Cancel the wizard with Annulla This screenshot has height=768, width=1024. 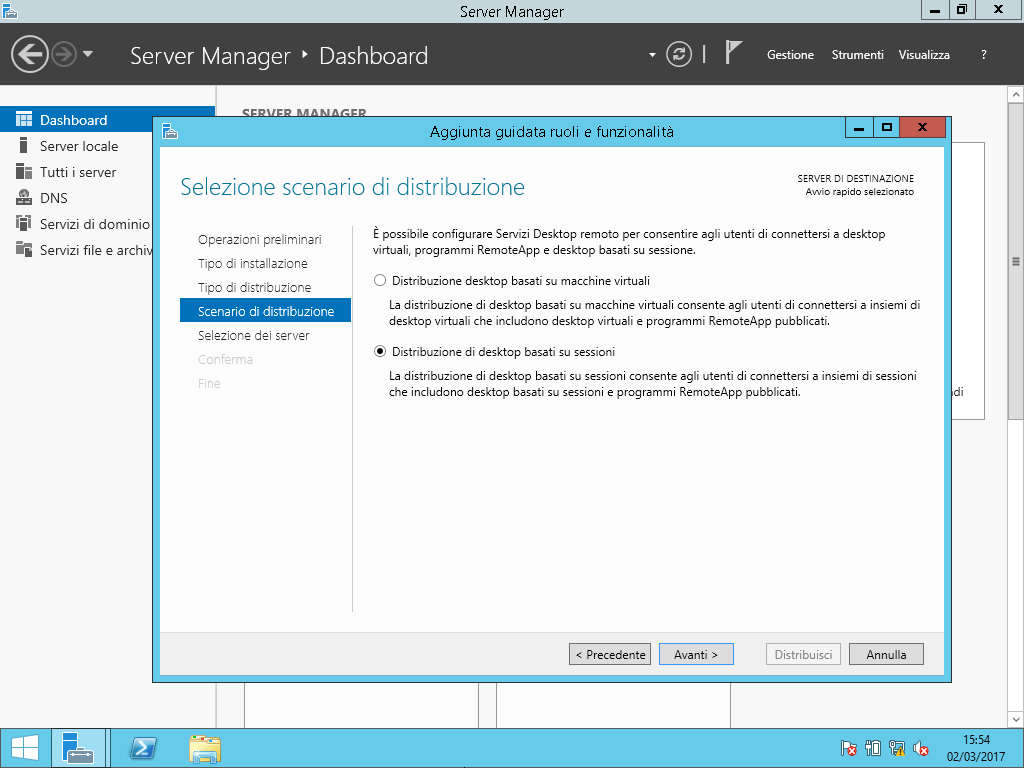(886, 654)
